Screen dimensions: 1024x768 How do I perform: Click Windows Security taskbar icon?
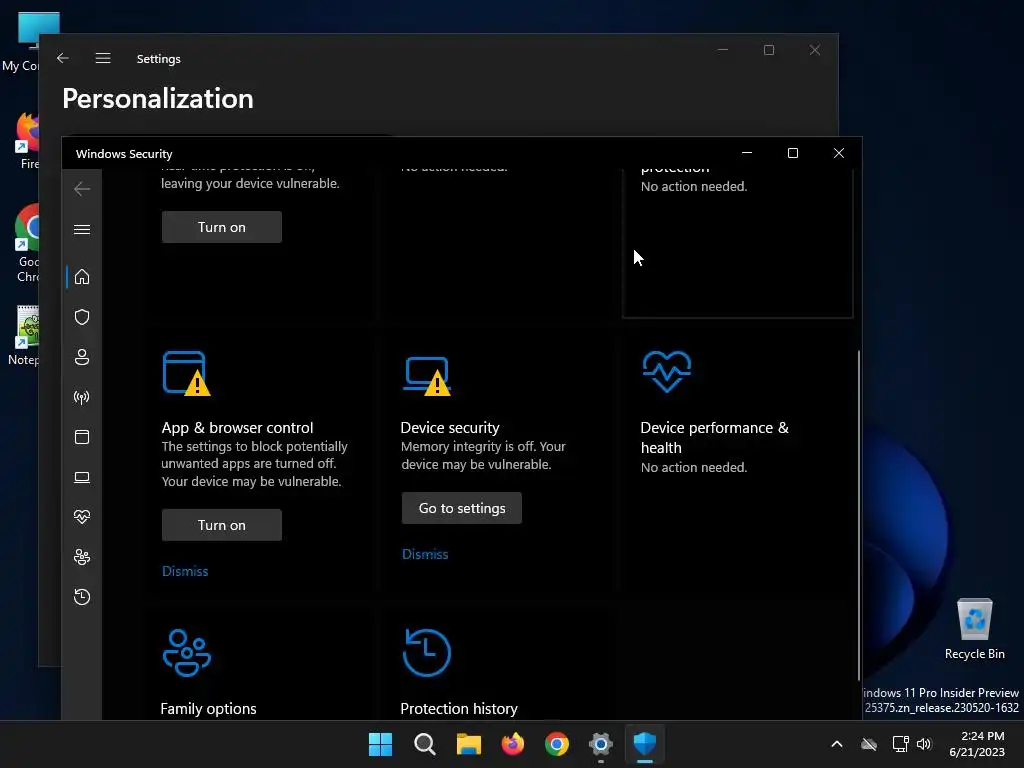point(645,744)
